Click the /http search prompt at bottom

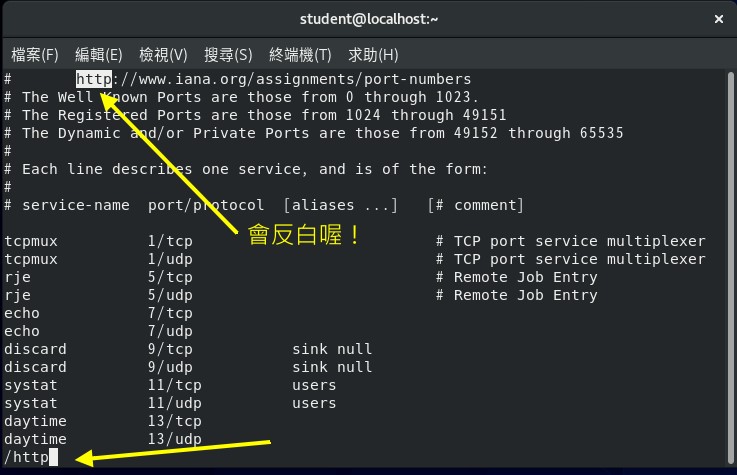[x=27, y=458]
